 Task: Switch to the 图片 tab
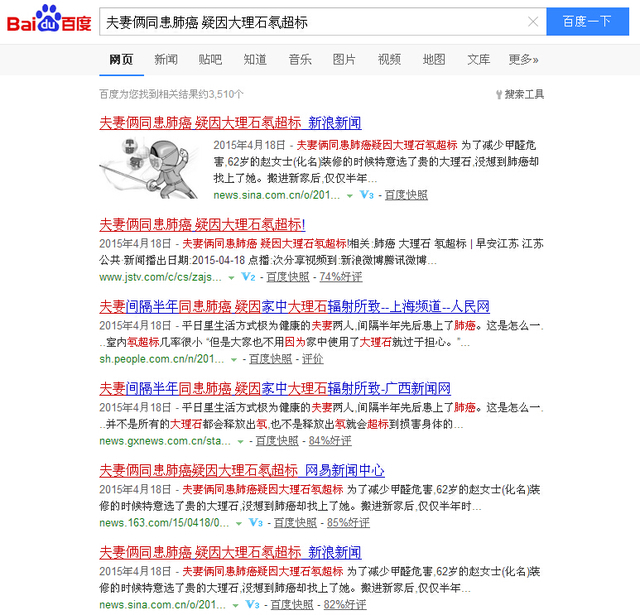click(x=344, y=60)
